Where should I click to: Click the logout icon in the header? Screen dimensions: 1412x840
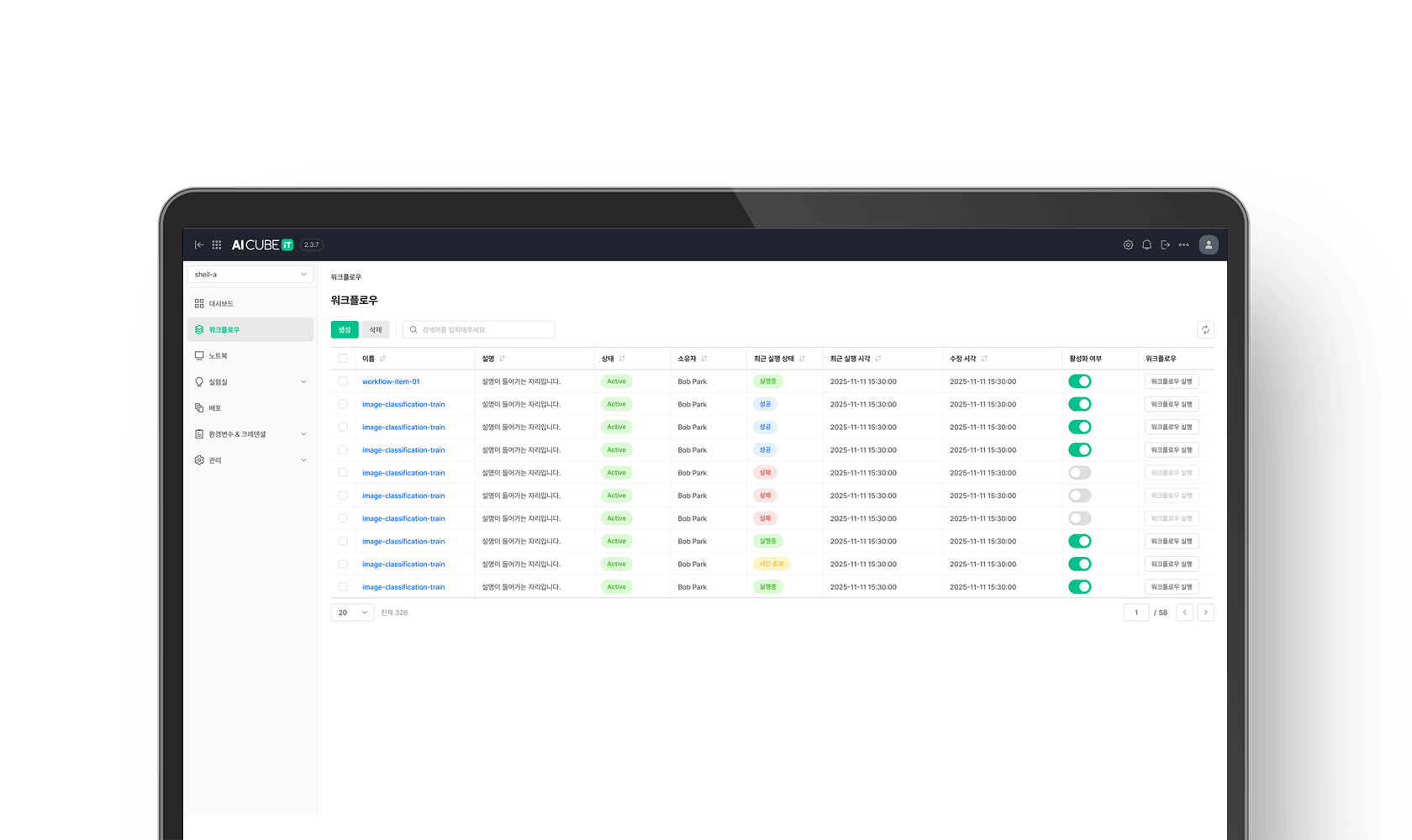1165,244
